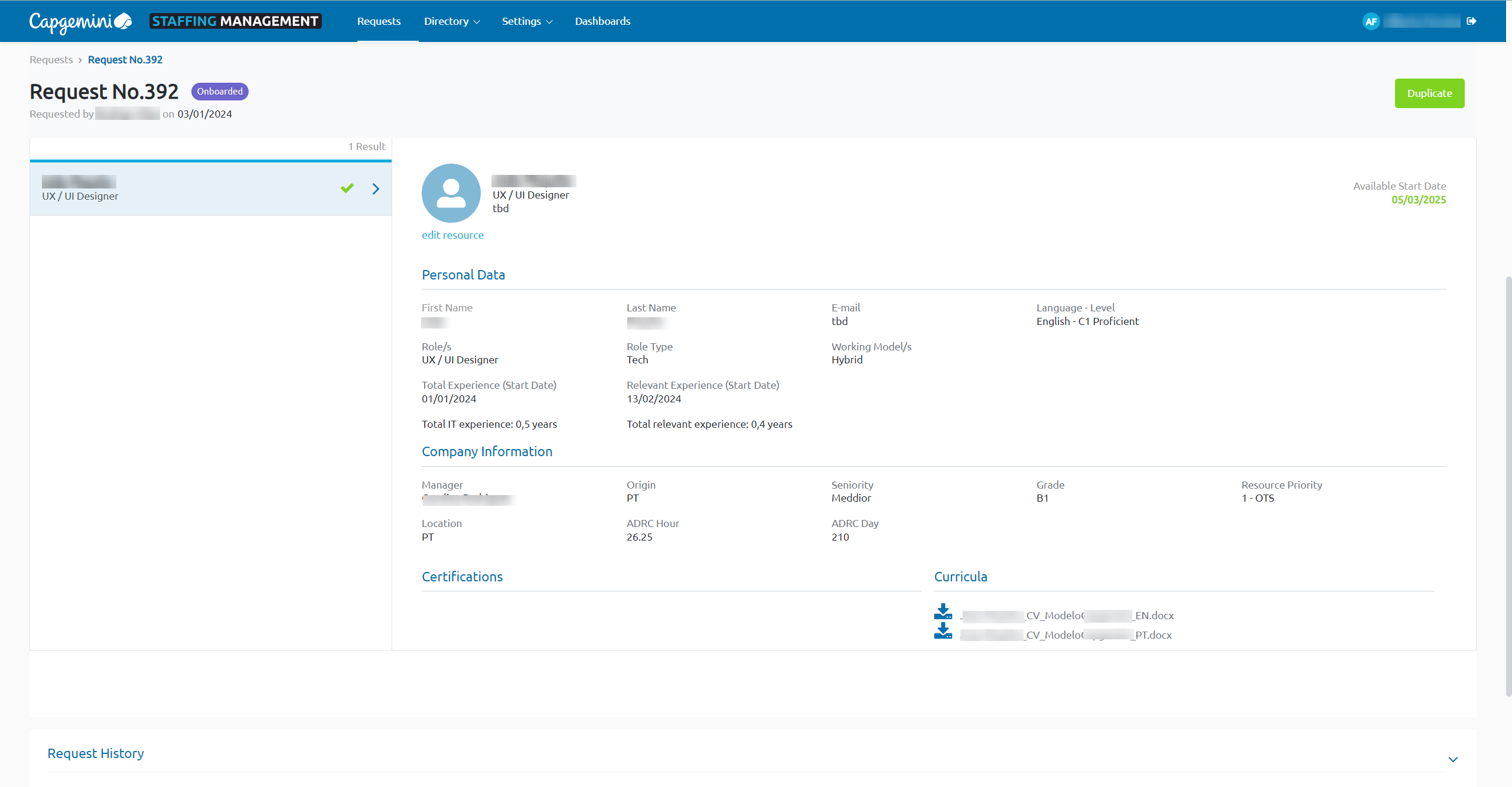Open resource details via right chevron arrow

376,189
